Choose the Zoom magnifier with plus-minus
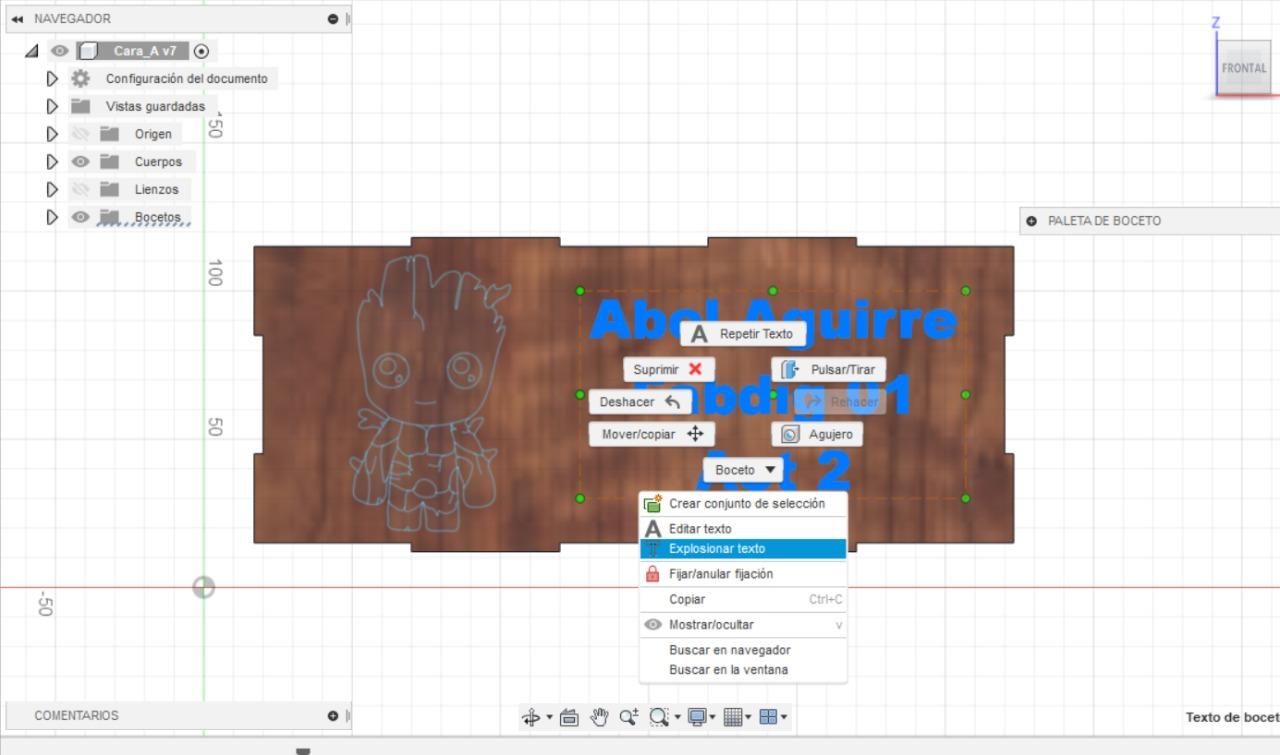This screenshot has height=755, width=1280. pos(629,717)
